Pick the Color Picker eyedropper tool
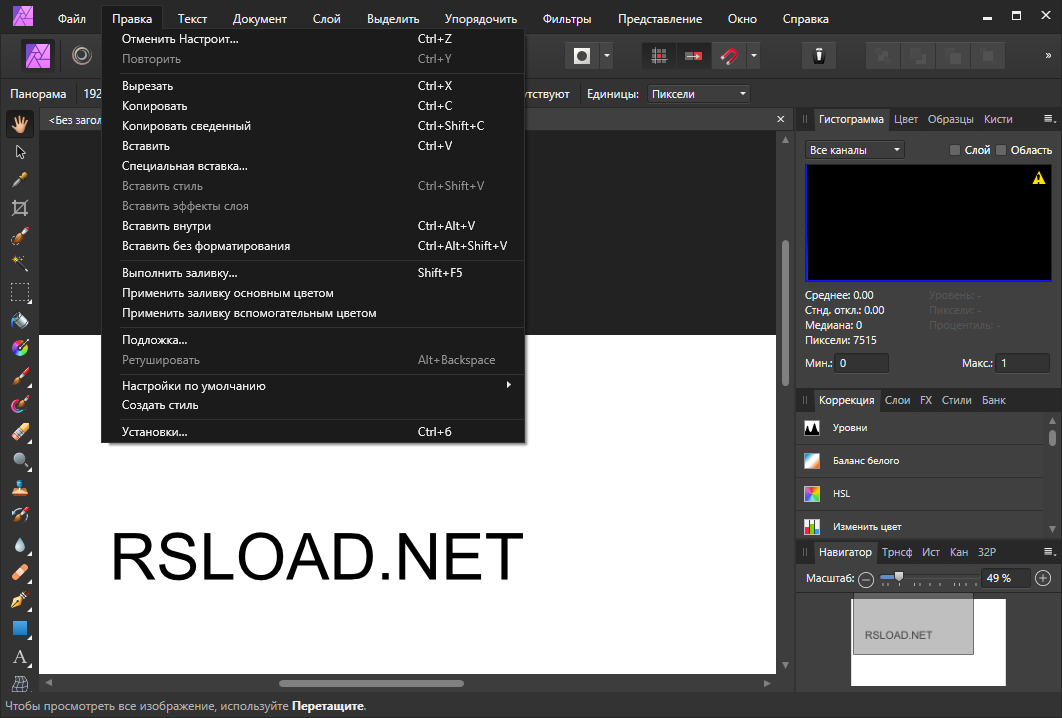The image size is (1062, 718). click(x=20, y=180)
